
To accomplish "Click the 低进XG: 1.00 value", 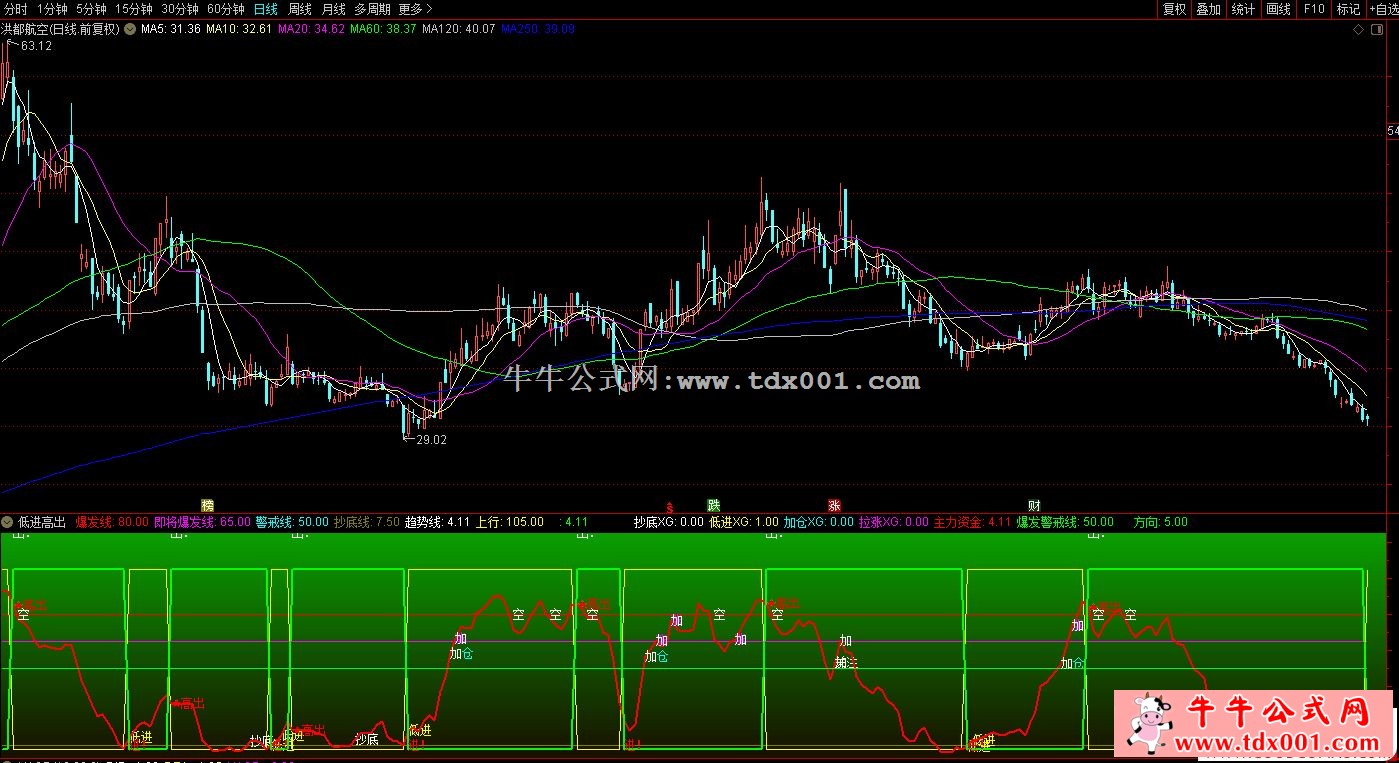I will point(743,522).
